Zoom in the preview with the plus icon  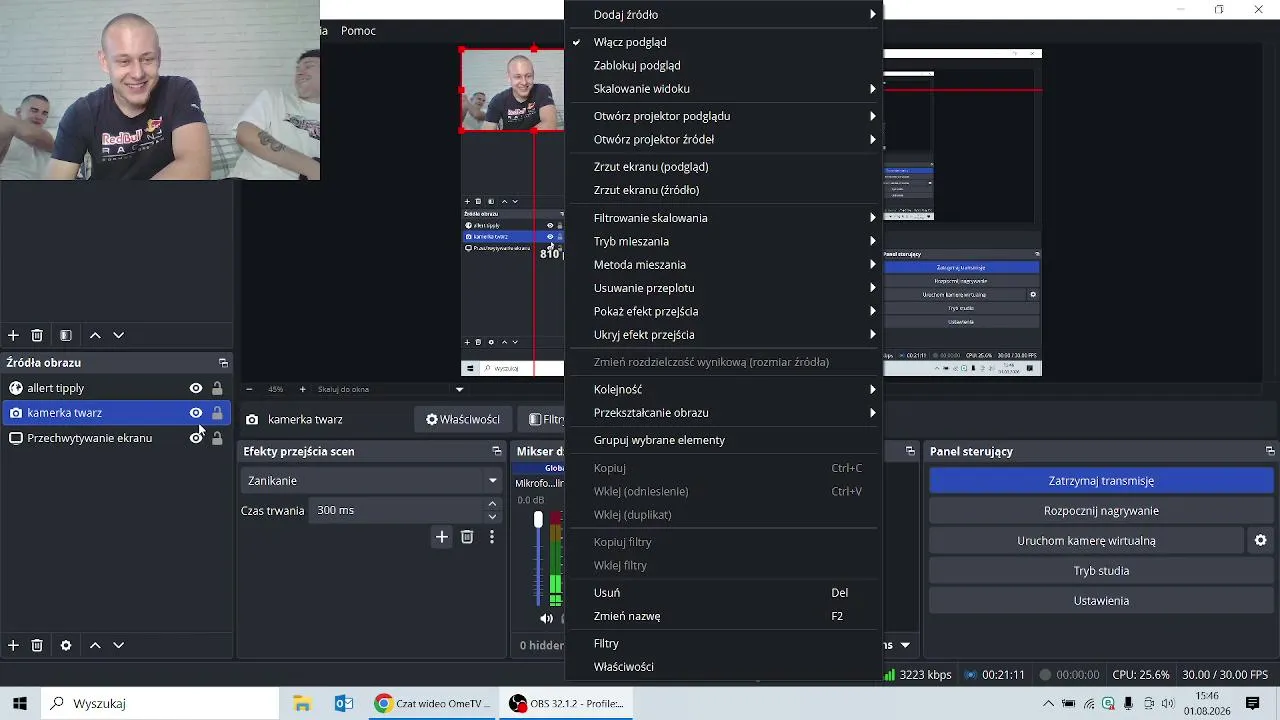[302, 389]
